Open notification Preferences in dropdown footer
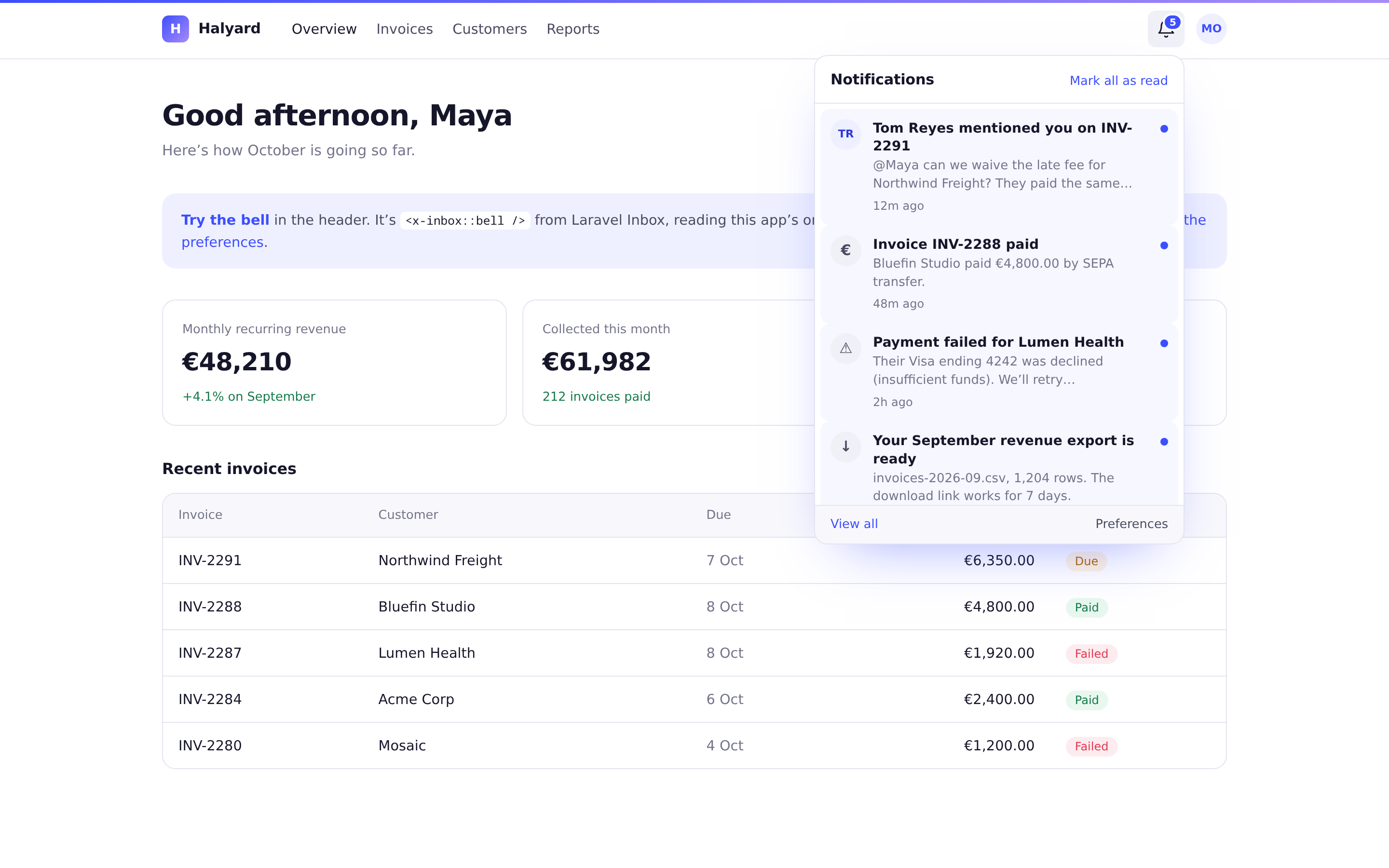The height and width of the screenshot is (868, 1389). point(1131,524)
